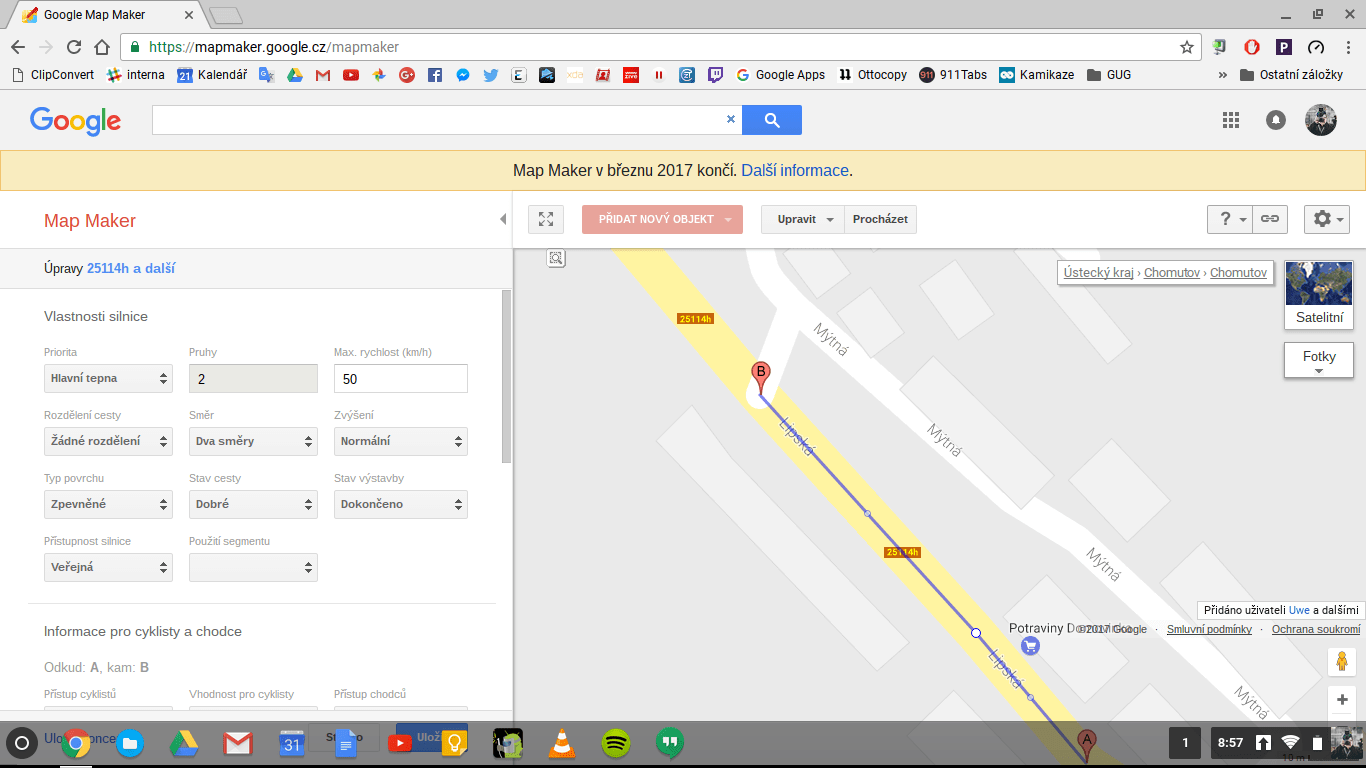Switch to Satelitní map view thumbnail
Image resolution: width=1366 pixels, height=768 pixels.
[x=1318, y=295]
